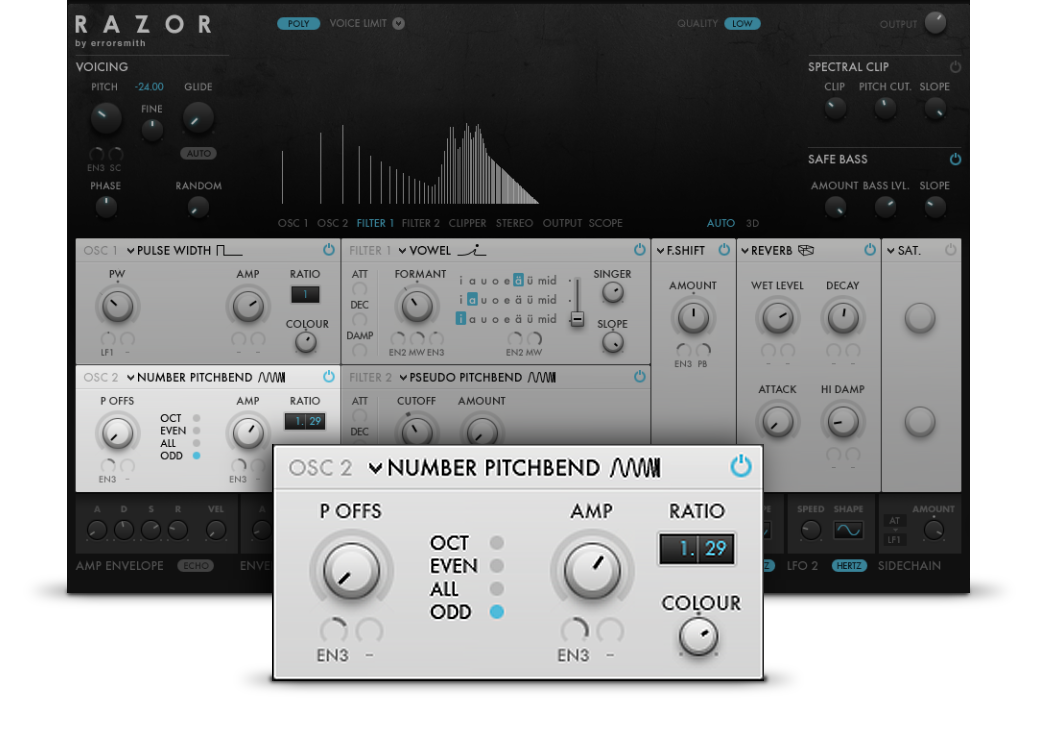
Task: Toggle the F.Shift power icon
Action: click(x=724, y=250)
